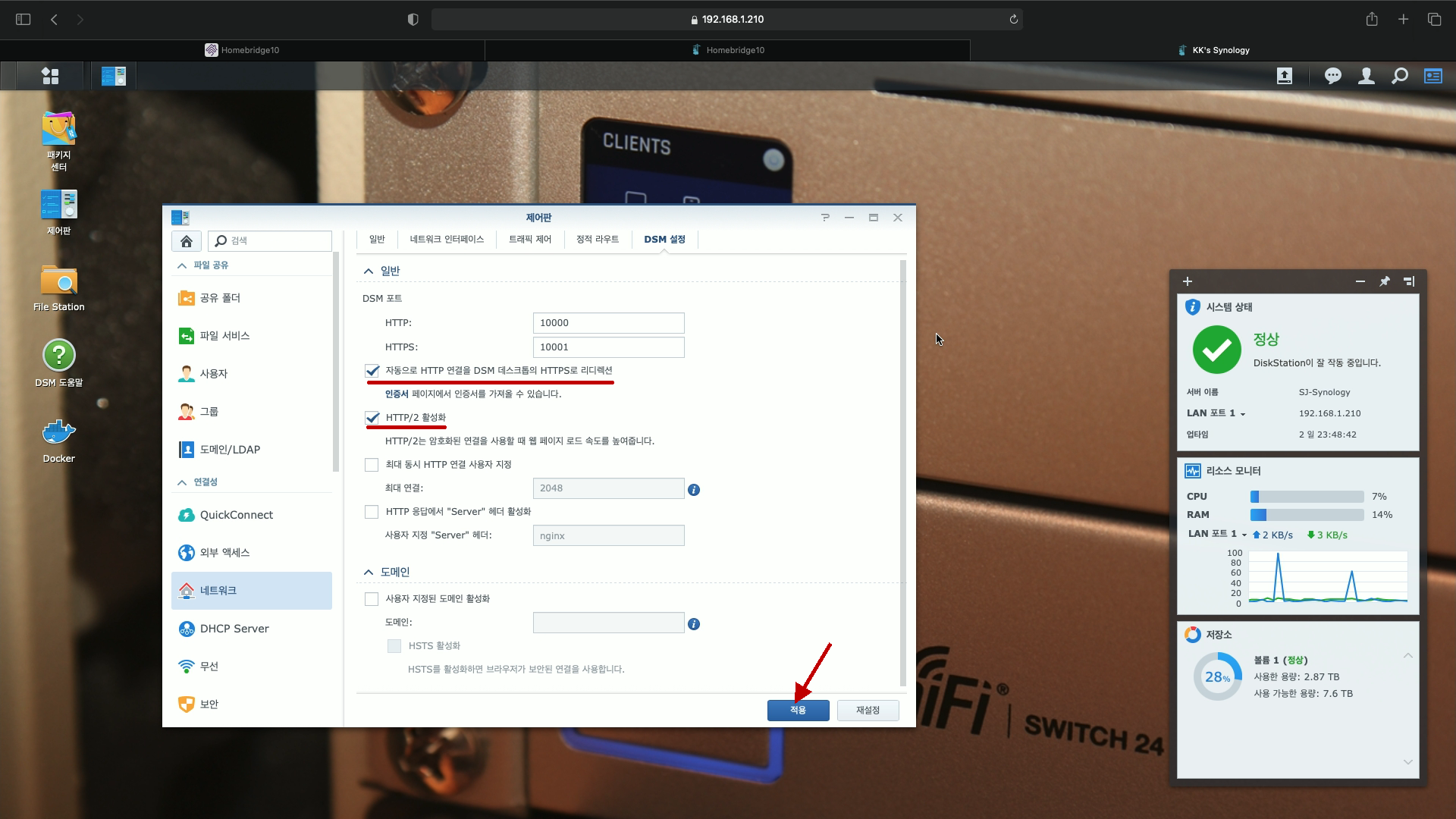This screenshot has height=819, width=1456.
Task: Open the DSM main menu icon
Action: point(50,76)
